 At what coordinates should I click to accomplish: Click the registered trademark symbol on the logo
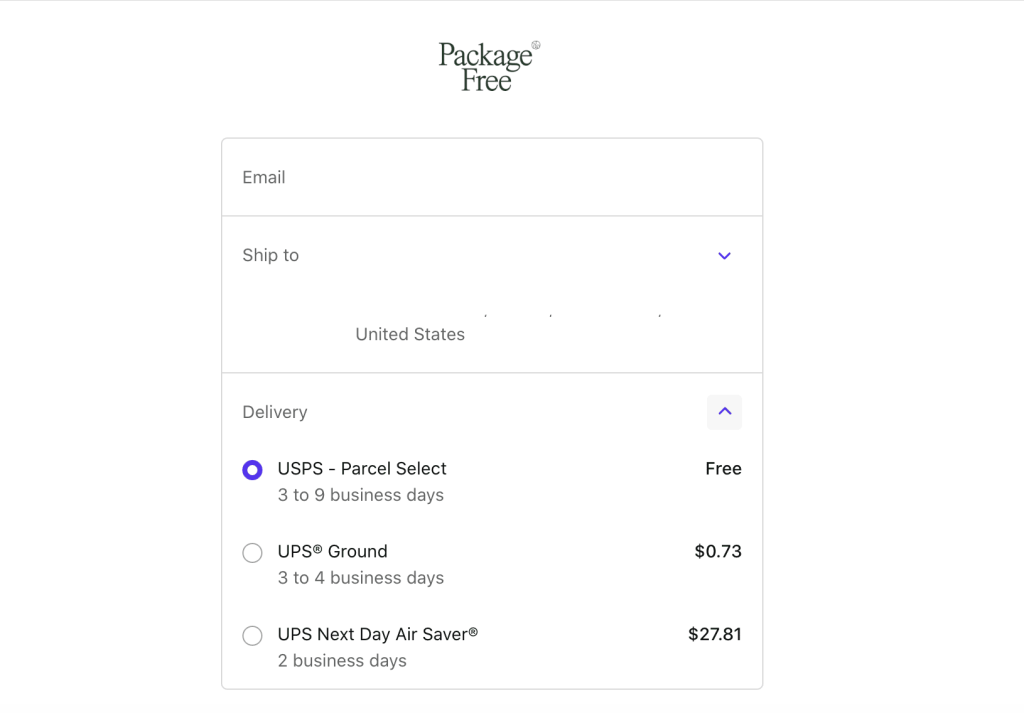point(536,45)
